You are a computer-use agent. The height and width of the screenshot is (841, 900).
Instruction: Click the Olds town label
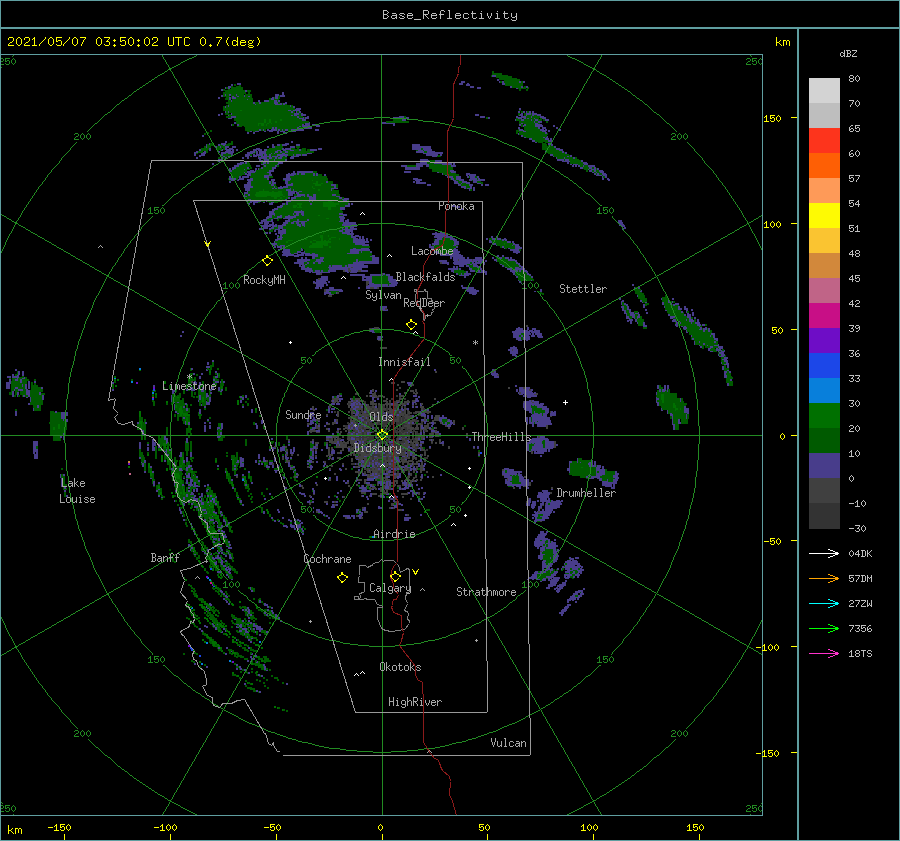coord(381,417)
